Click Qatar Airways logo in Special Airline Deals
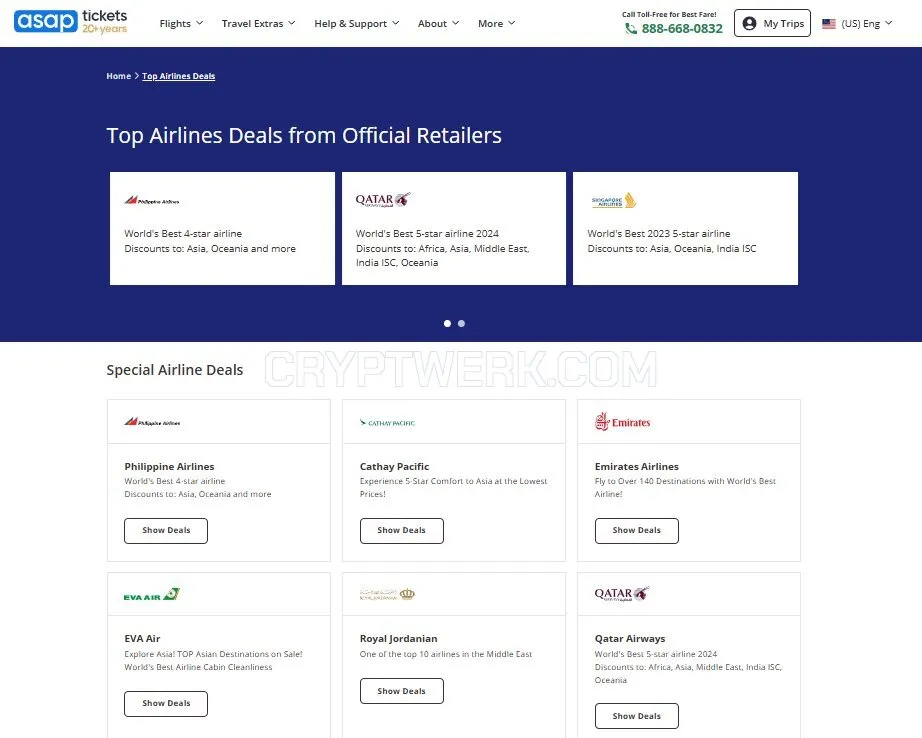This screenshot has width=922, height=738. [622, 593]
